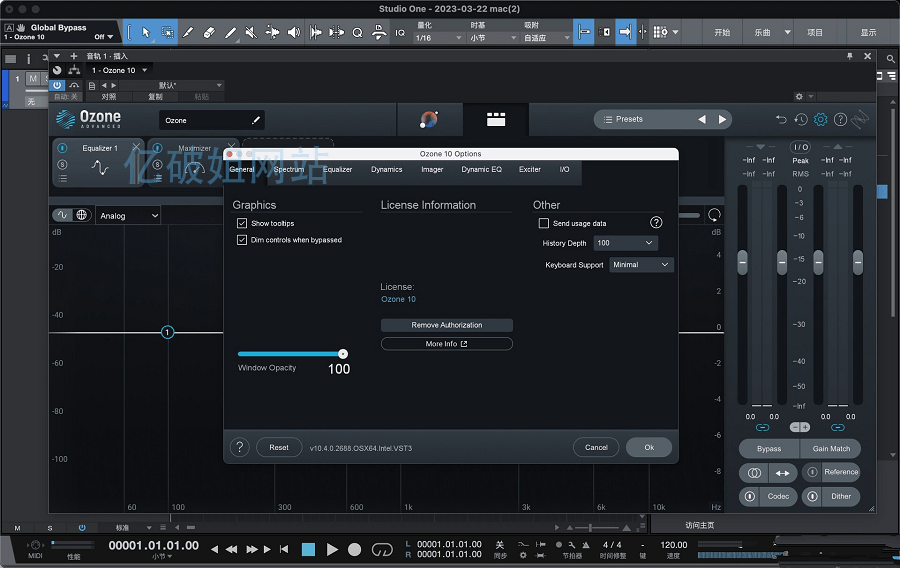Switch to the Equalizer options tab
Viewport: 900px width, 568px height.
click(x=338, y=169)
